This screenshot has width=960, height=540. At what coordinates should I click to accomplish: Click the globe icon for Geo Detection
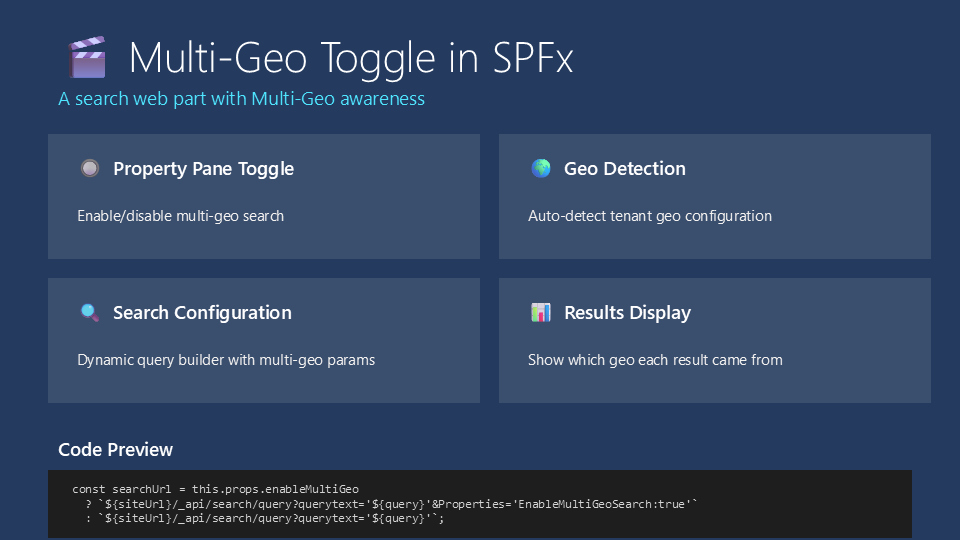(541, 168)
